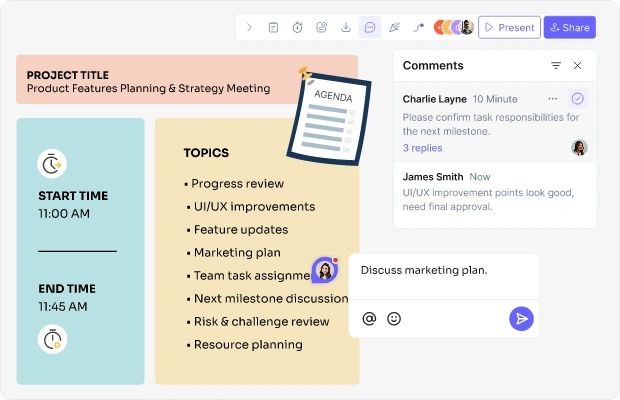The width and height of the screenshot is (620, 400).
Task: Select the PROJECT TITLE label
Action: (68, 75)
